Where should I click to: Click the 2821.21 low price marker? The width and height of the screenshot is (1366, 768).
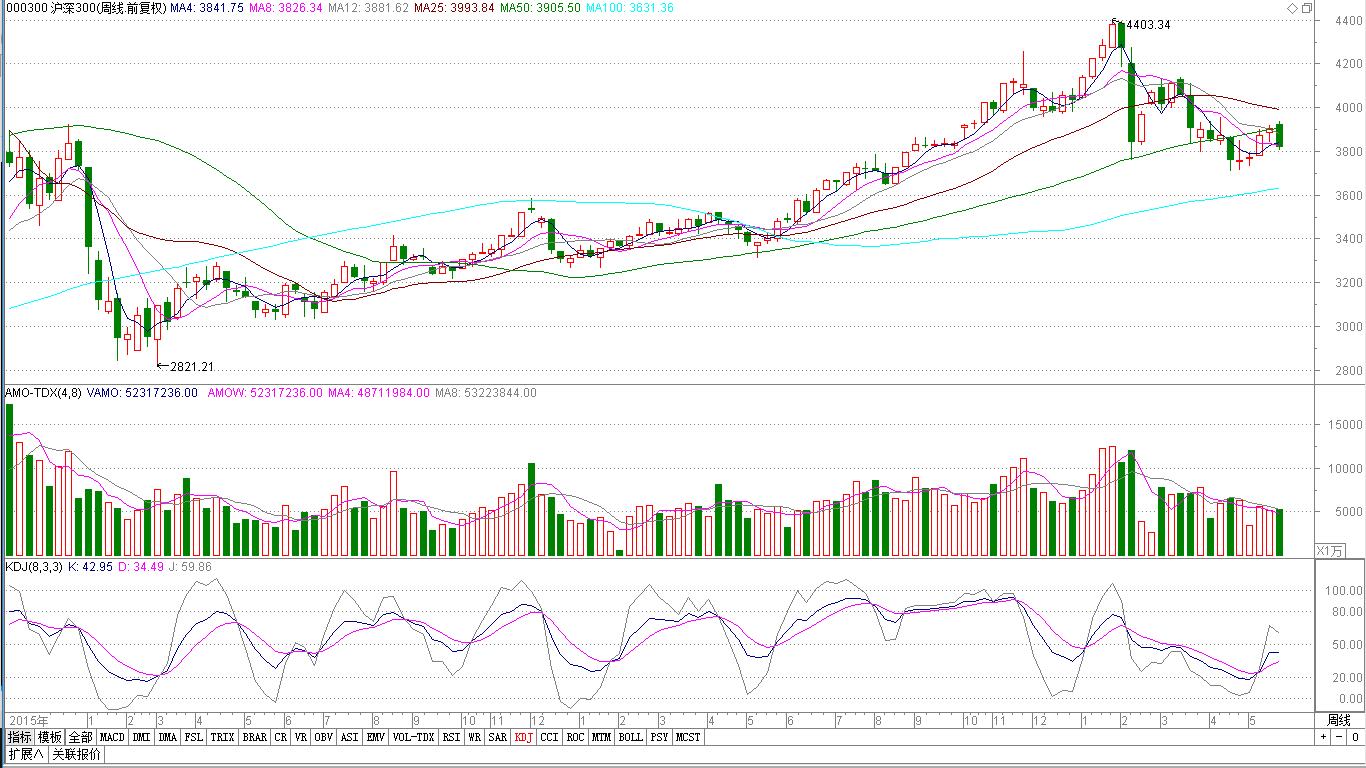pyautogui.click(x=192, y=367)
